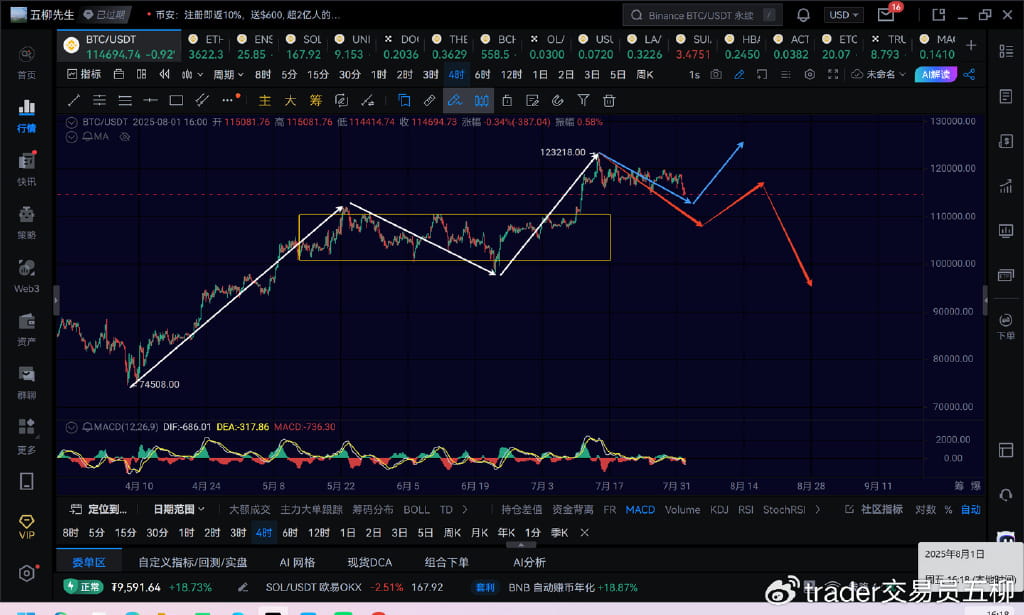Click the VIP diamond icon
The height and width of the screenshot is (615, 1024).
click(x=26, y=527)
